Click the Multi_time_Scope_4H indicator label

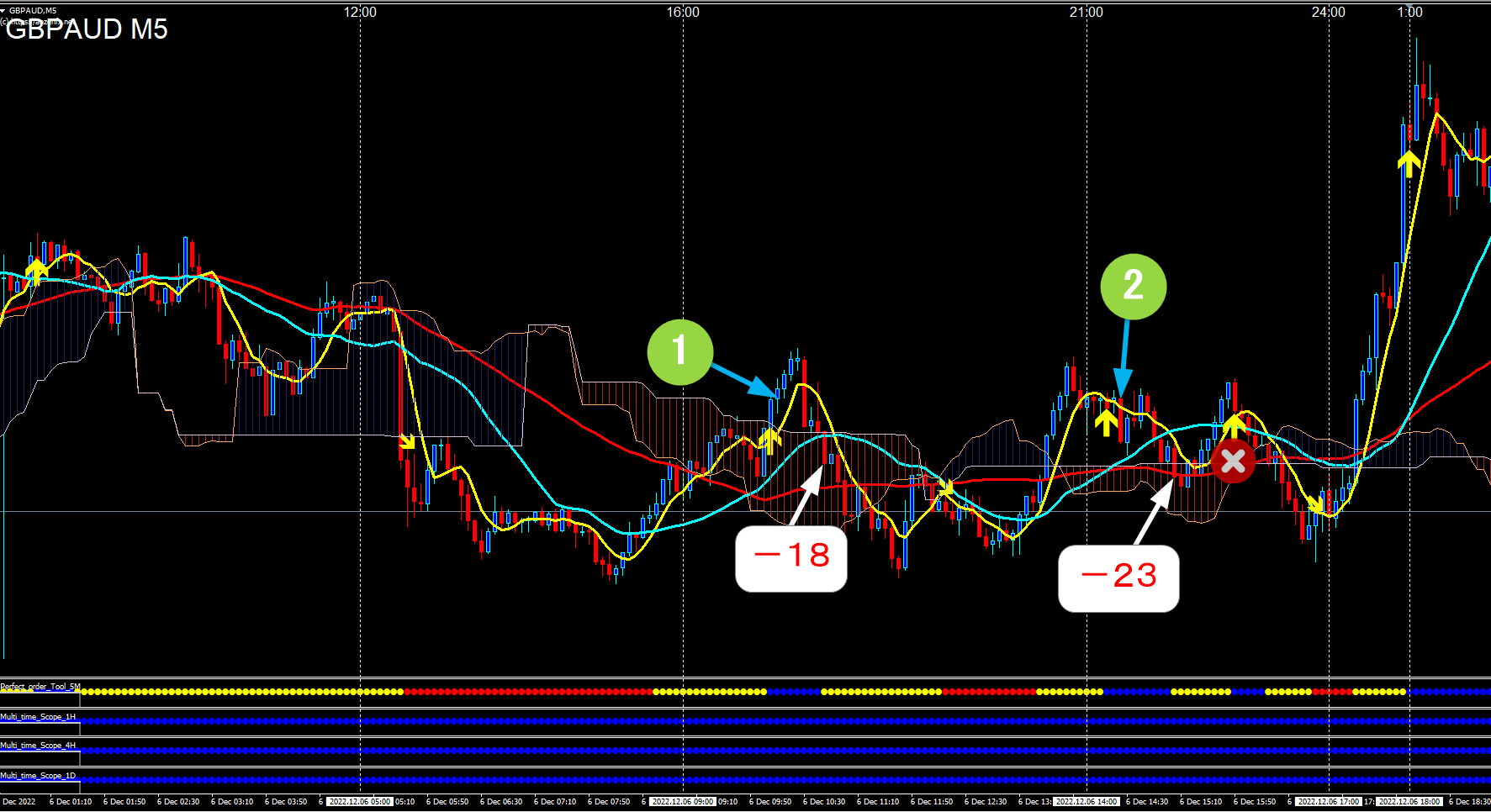[x=38, y=746]
